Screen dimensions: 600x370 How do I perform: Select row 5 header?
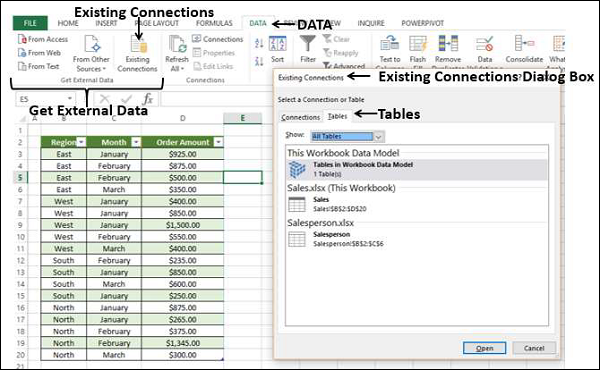tap(20, 178)
